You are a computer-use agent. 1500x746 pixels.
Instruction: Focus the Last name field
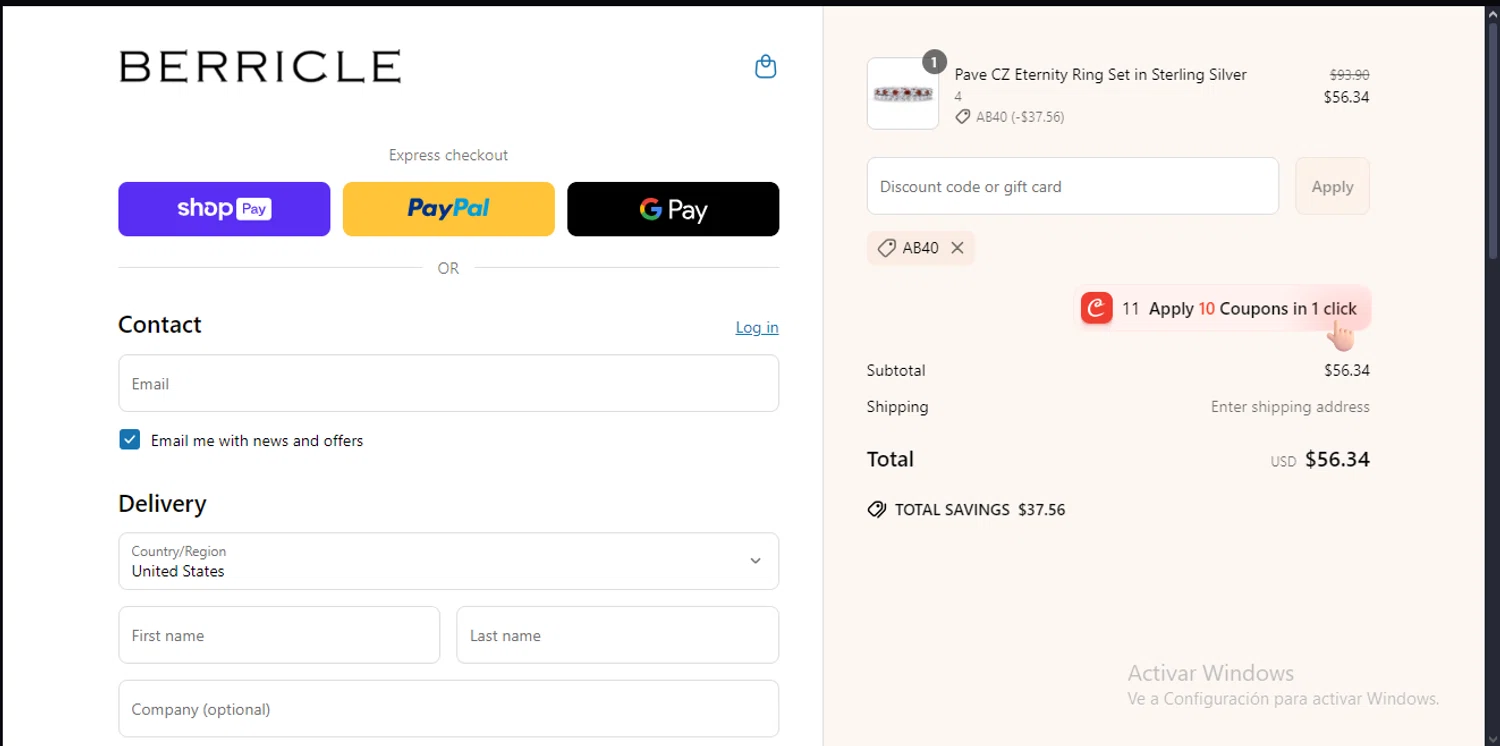click(x=617, y=635)
